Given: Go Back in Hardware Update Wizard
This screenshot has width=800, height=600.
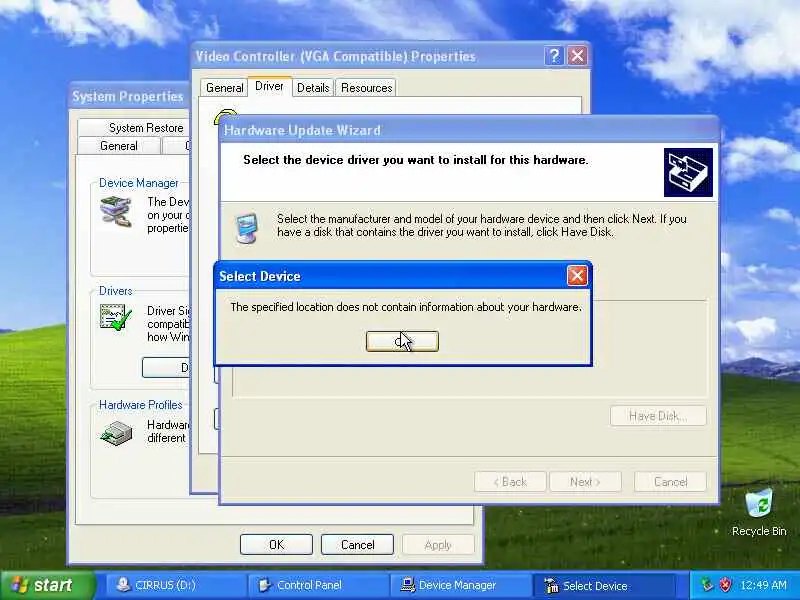Looking at the screenshot, I should click(510, 482).
